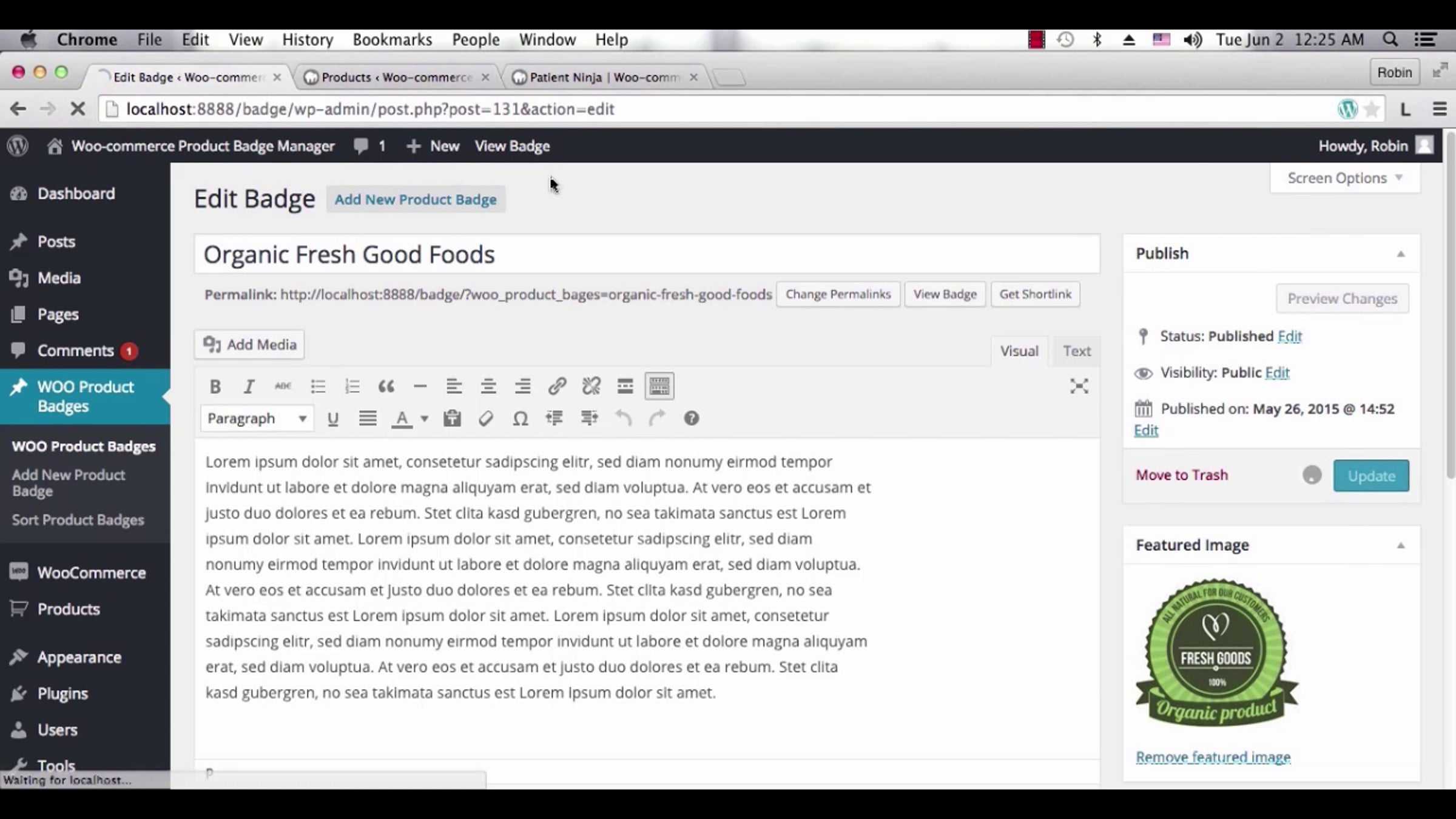Open the macOS volume control

(1192, 40)
